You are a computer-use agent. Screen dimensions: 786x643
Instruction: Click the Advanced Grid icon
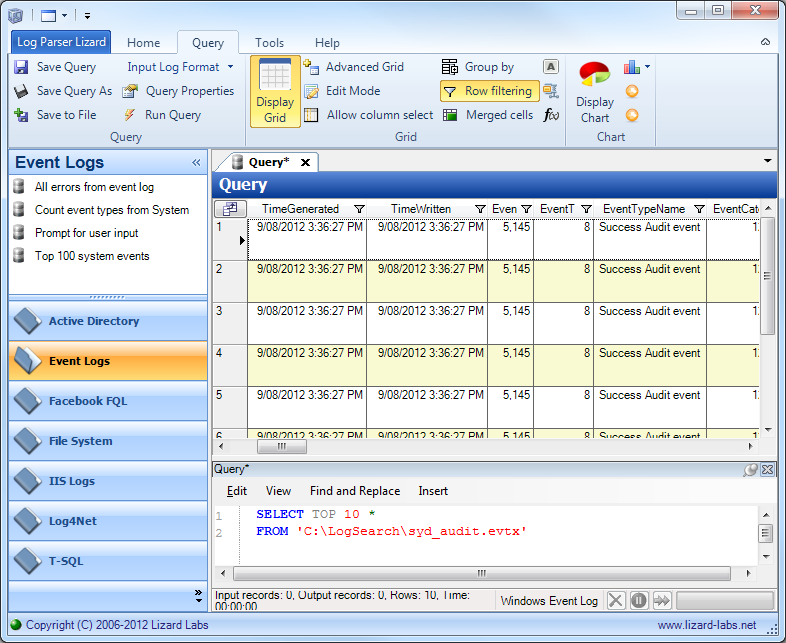(x=311, y=67)
